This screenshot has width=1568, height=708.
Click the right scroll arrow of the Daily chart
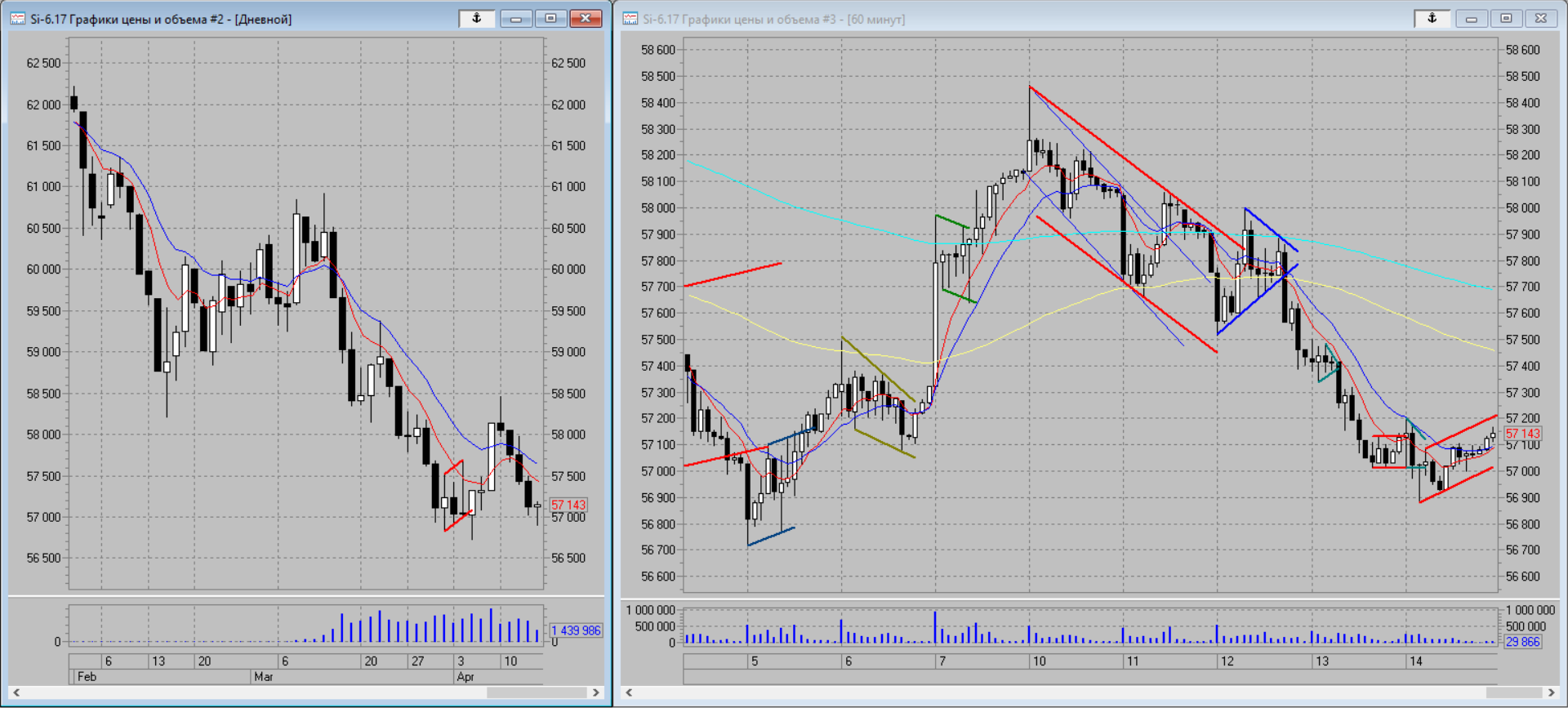(x=596, y=692)
